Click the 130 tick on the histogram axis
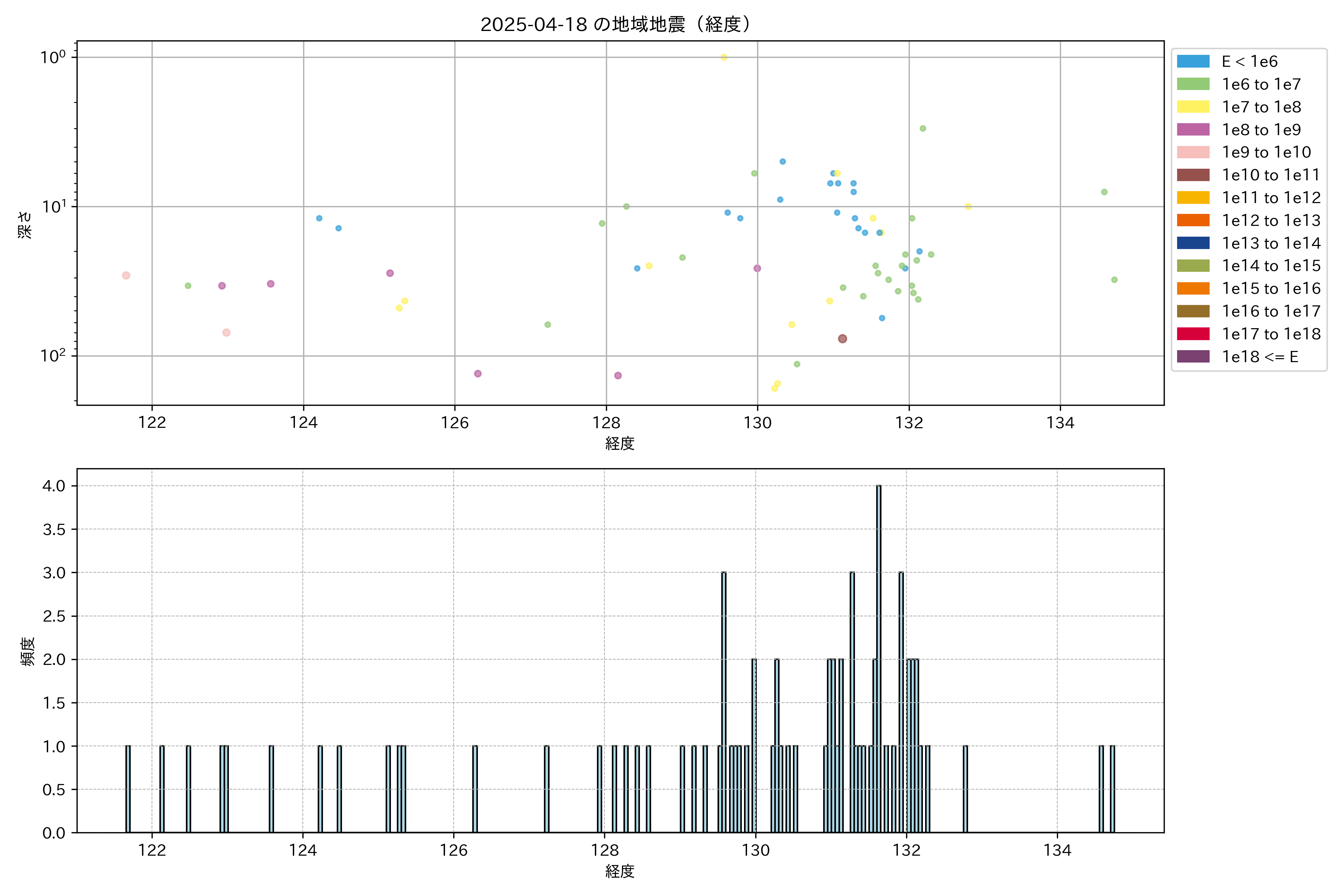This screenshot has height=896, width=1344. [x=755, y=850]
